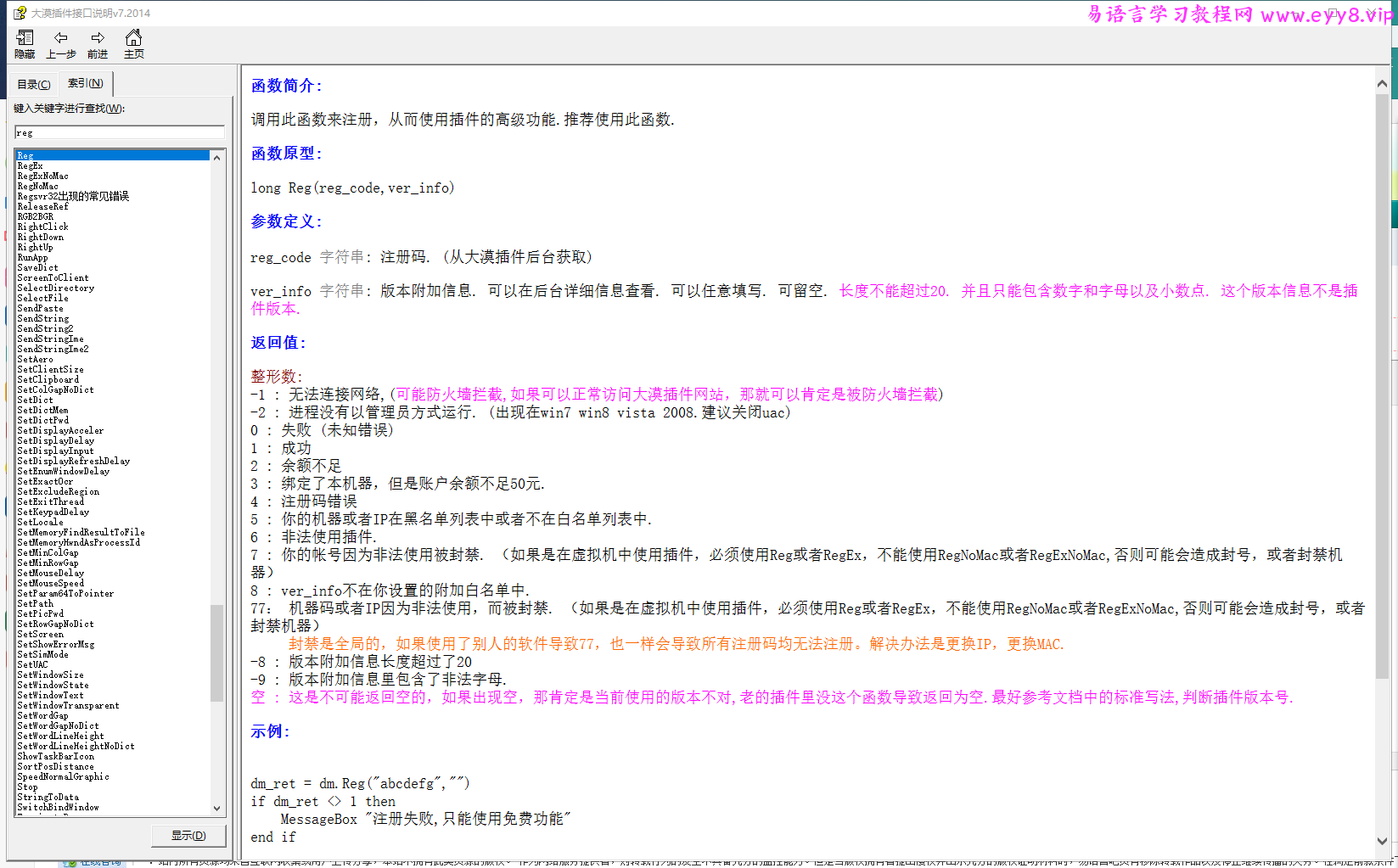Screen dimensions: 1398x868
Task: Click the 显示(D) button
Action: pyautogui.click(x=188, y=835)
